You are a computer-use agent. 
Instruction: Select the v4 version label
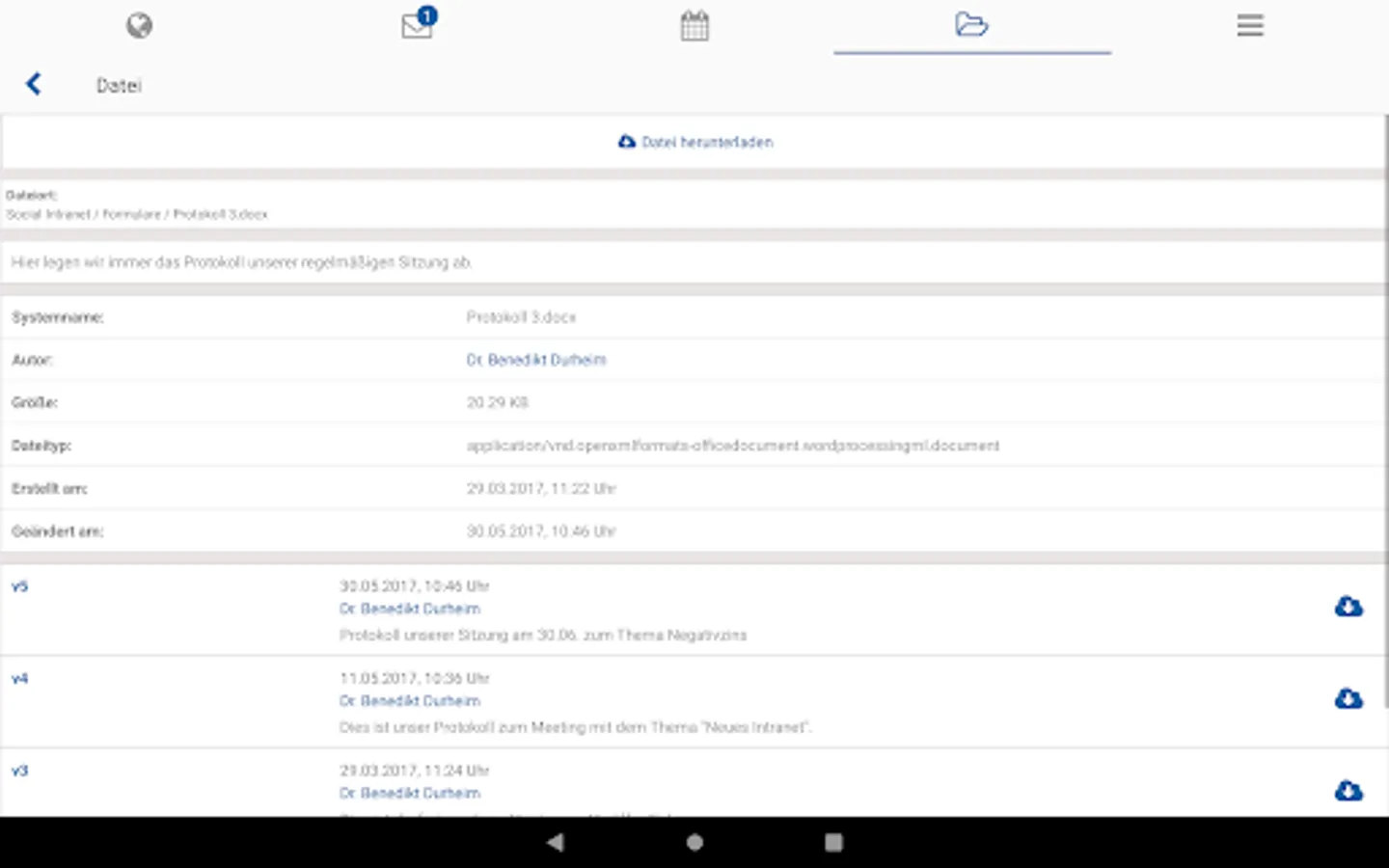tap(19, 679)
